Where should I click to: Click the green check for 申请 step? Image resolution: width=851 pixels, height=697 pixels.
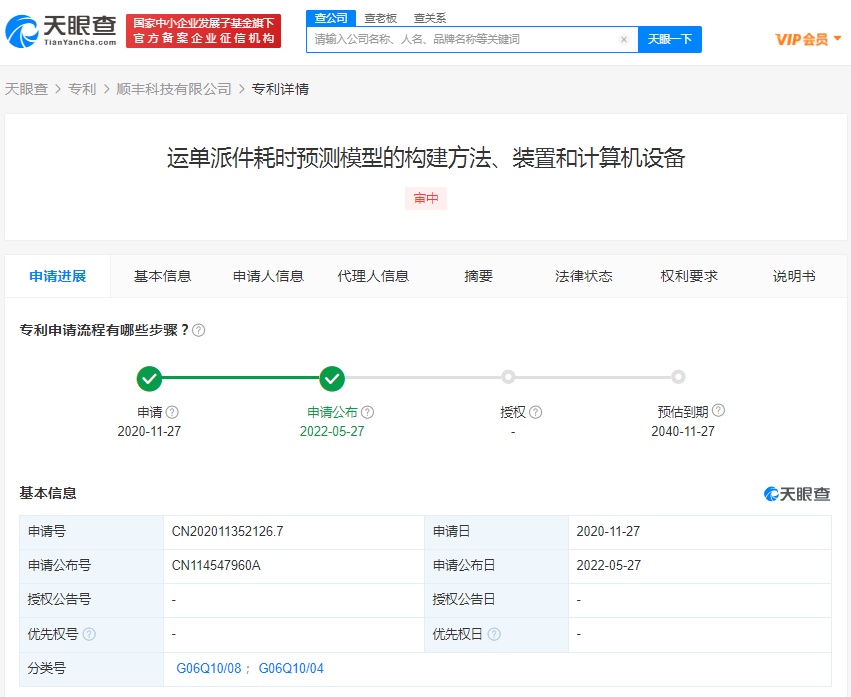pos(149,378)
